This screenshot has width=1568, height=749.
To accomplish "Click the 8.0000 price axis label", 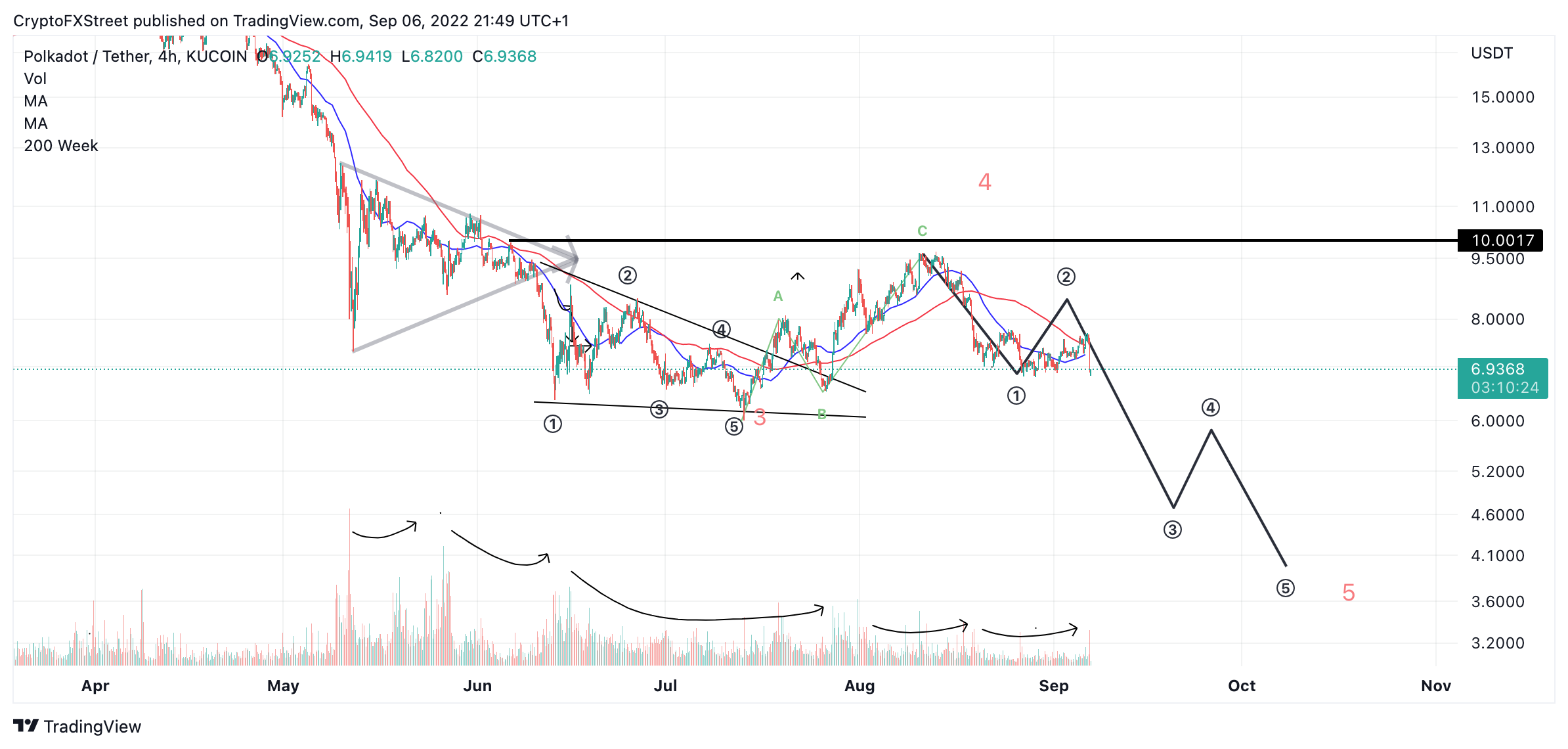I will [1498, 319].
